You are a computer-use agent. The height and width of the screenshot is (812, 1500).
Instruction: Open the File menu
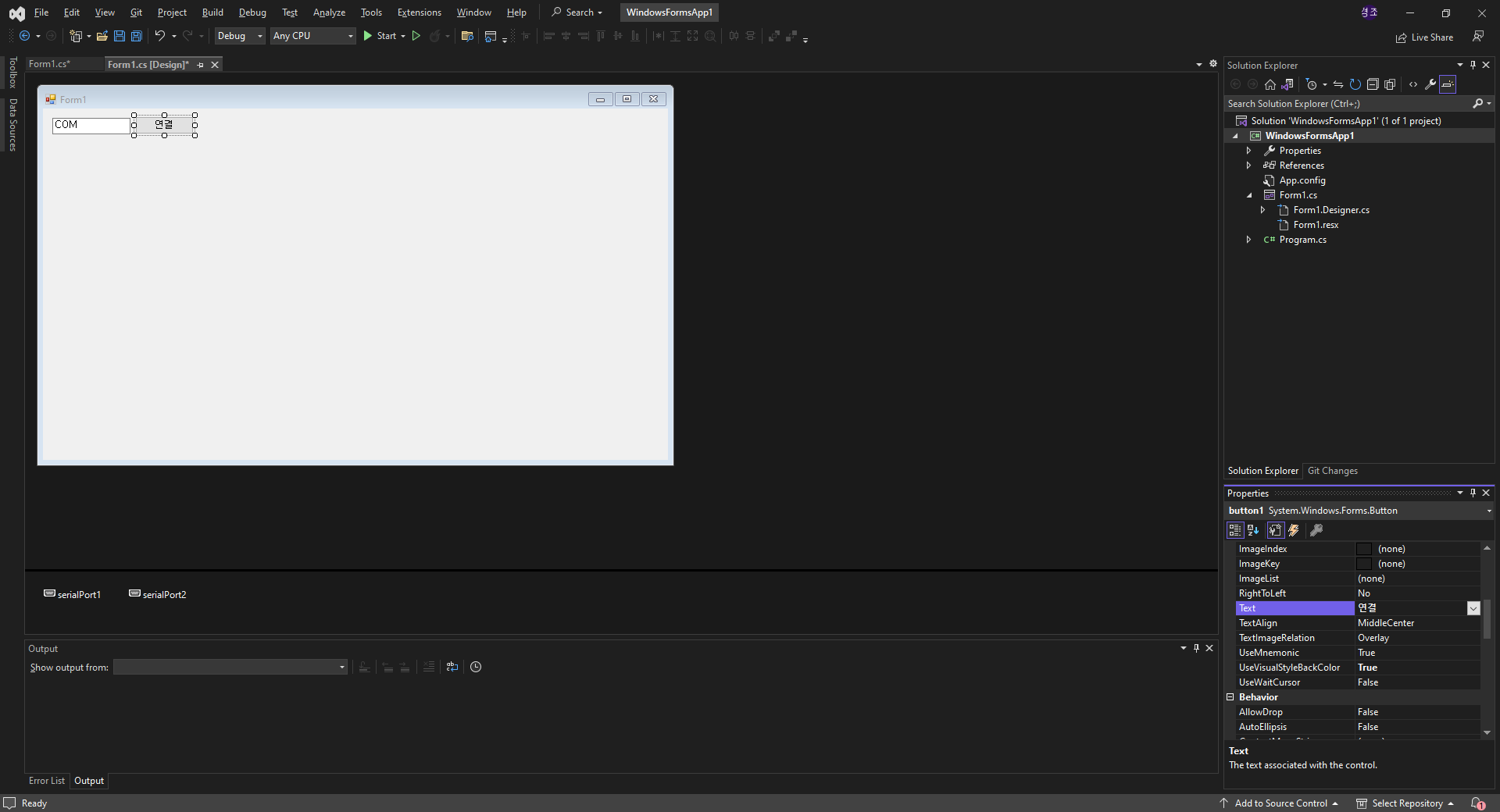click(x=41, y=12)
